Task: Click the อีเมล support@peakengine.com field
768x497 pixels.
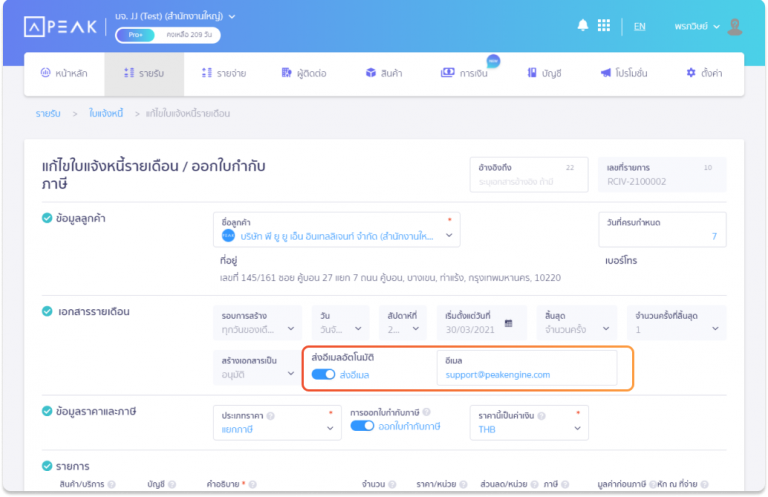Action: [527, 368]
